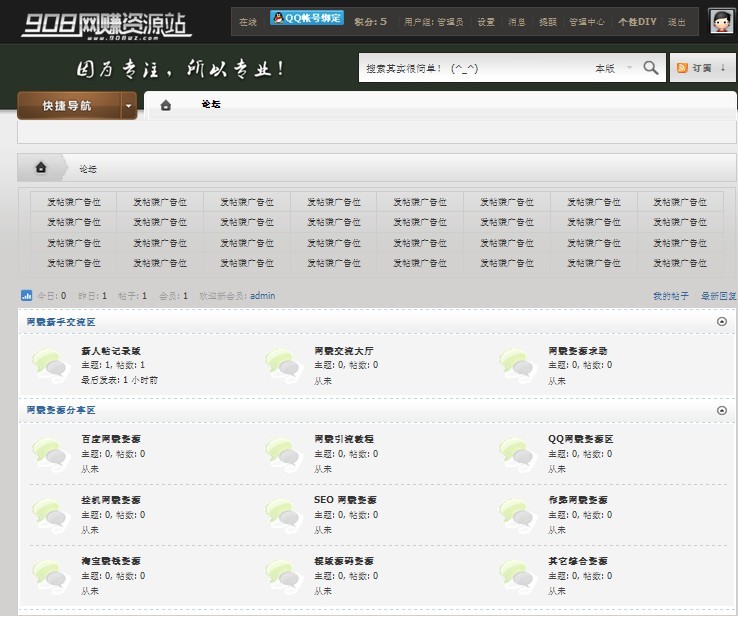This screenshot has height=617, width=738.
Task: Open 提醒 in the top user bar
Action: pyautogui.click(x=548, y=22)
